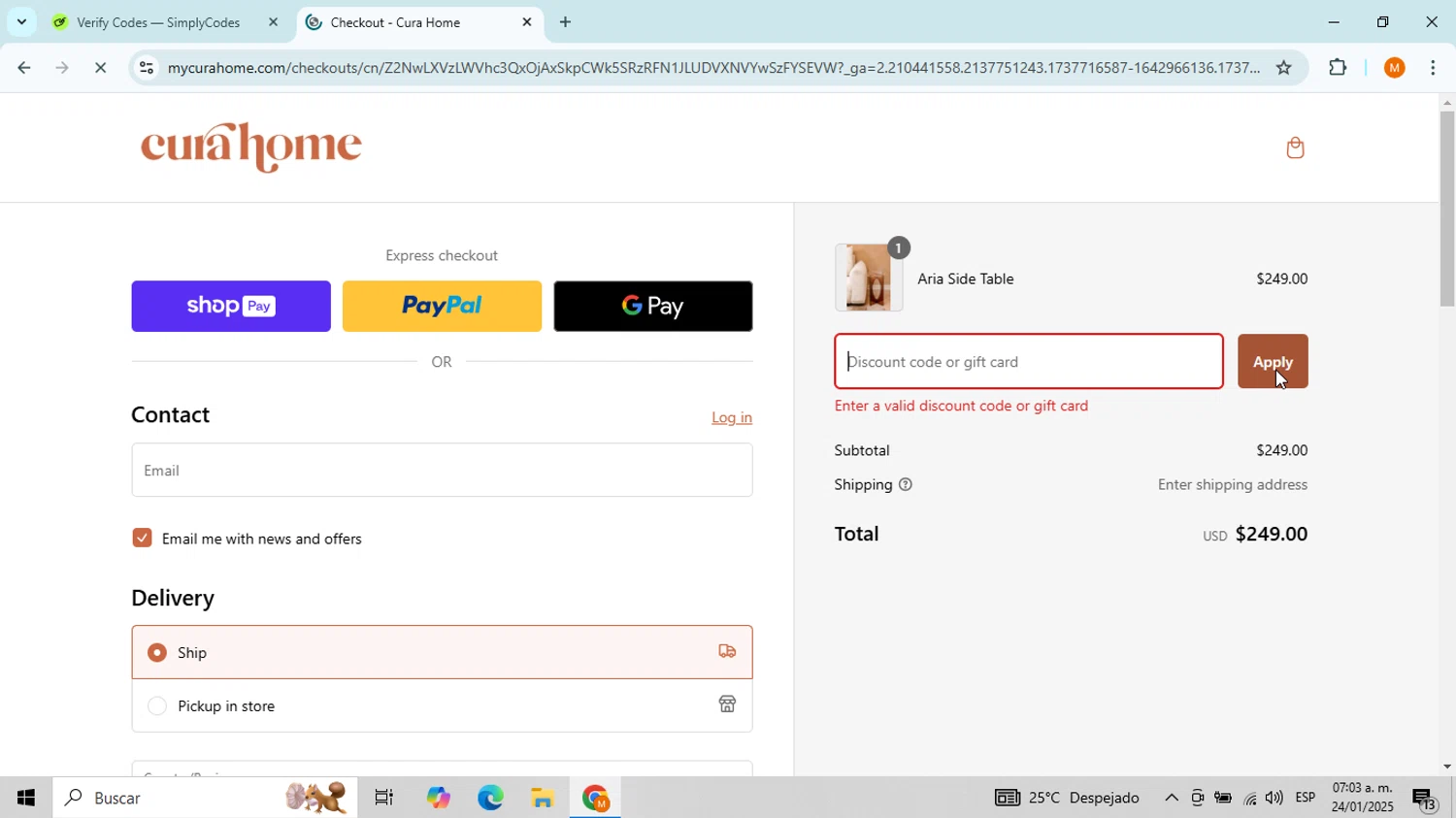Open the tab search dropdown arrow
Viewport: 1456px width, 818px height.
[21, 22]
